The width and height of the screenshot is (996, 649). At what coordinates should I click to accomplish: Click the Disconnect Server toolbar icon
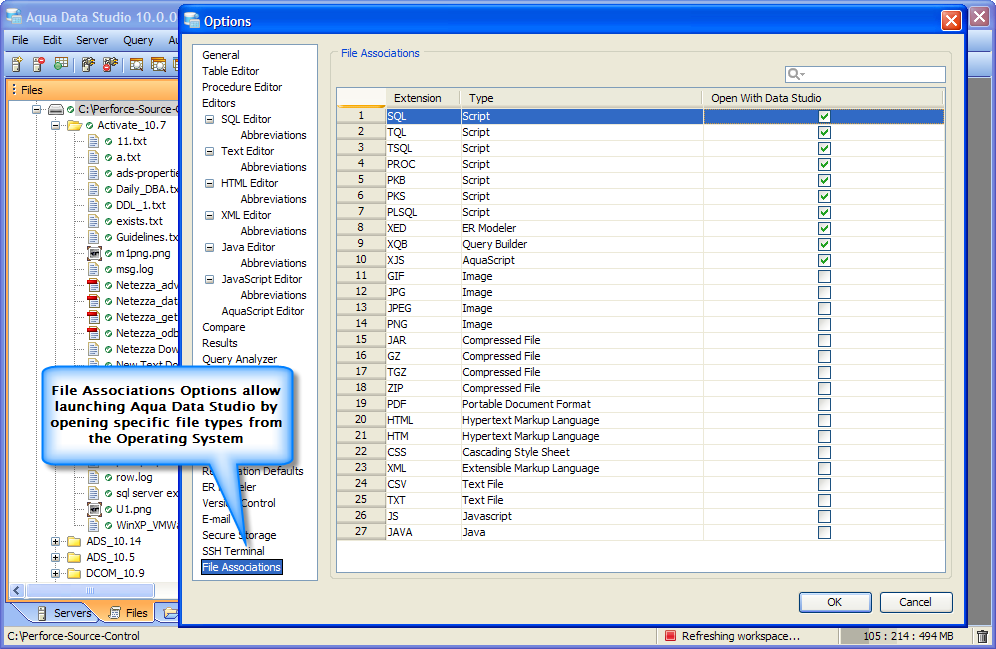click(111, 64)
